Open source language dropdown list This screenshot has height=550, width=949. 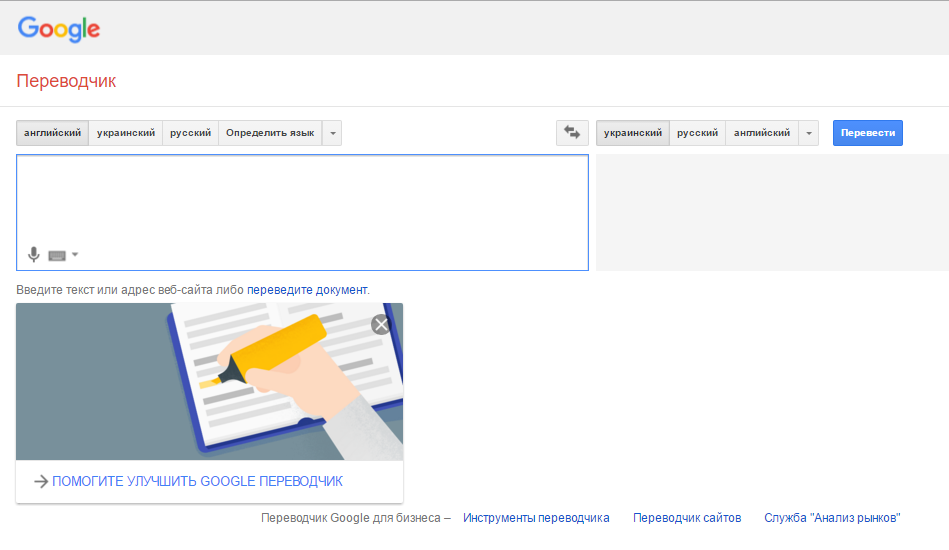point(332,133)
